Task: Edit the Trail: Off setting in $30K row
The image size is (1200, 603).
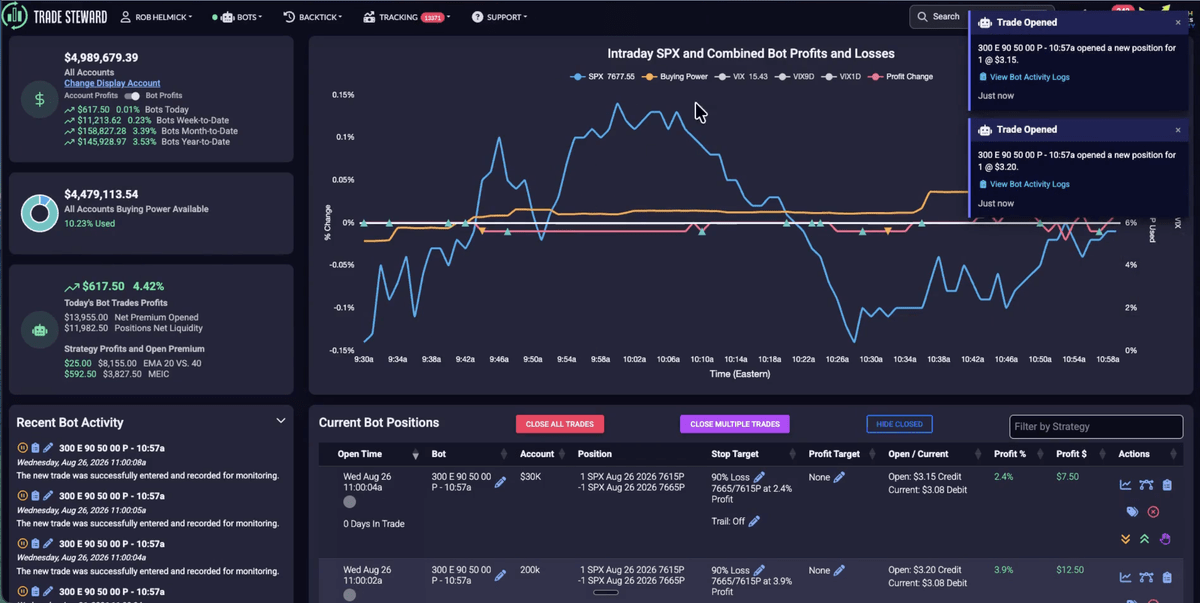Action: point(754,521)
